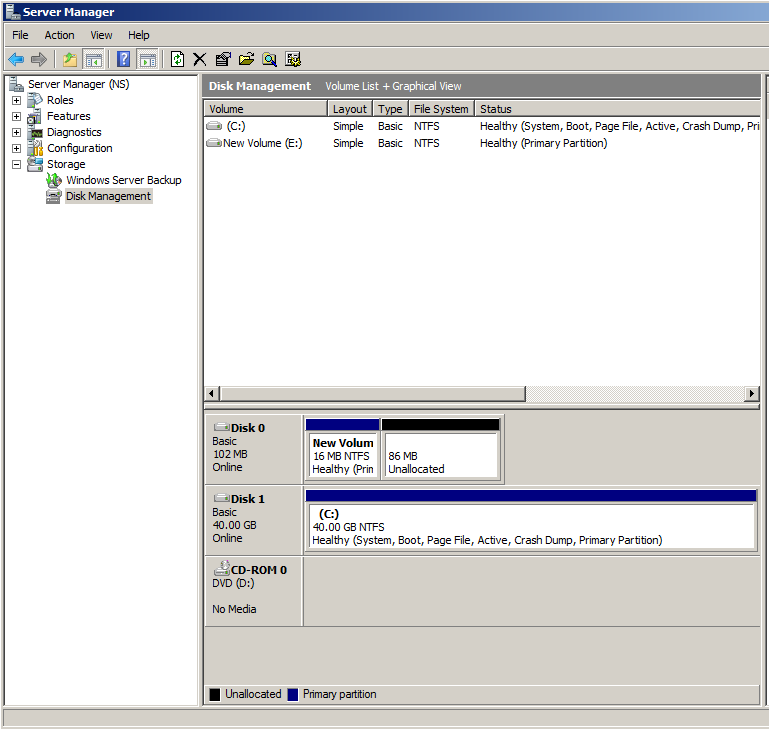
Task: Expand the Features node
Action: (x=16, y=117)
